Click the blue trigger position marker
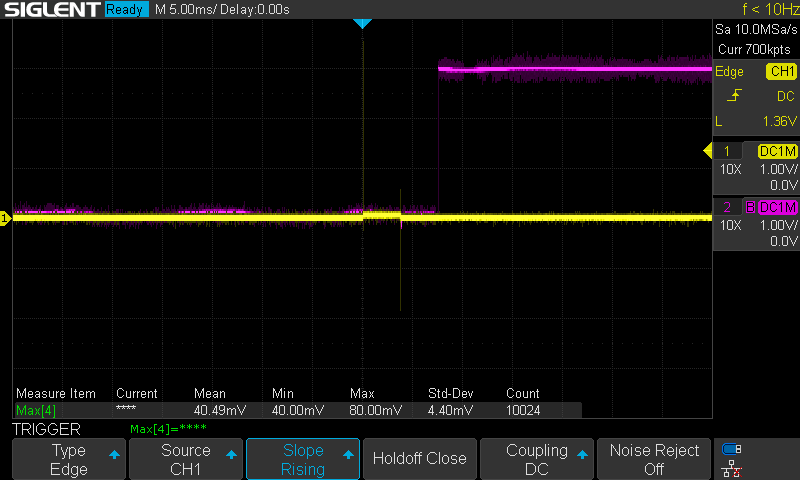 point(362,23)
